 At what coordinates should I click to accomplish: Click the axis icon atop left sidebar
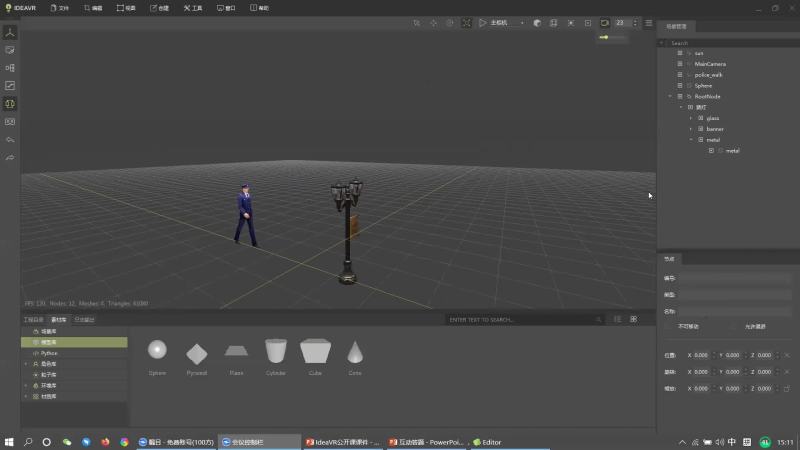pyautogui.click(x=10, y=32)
